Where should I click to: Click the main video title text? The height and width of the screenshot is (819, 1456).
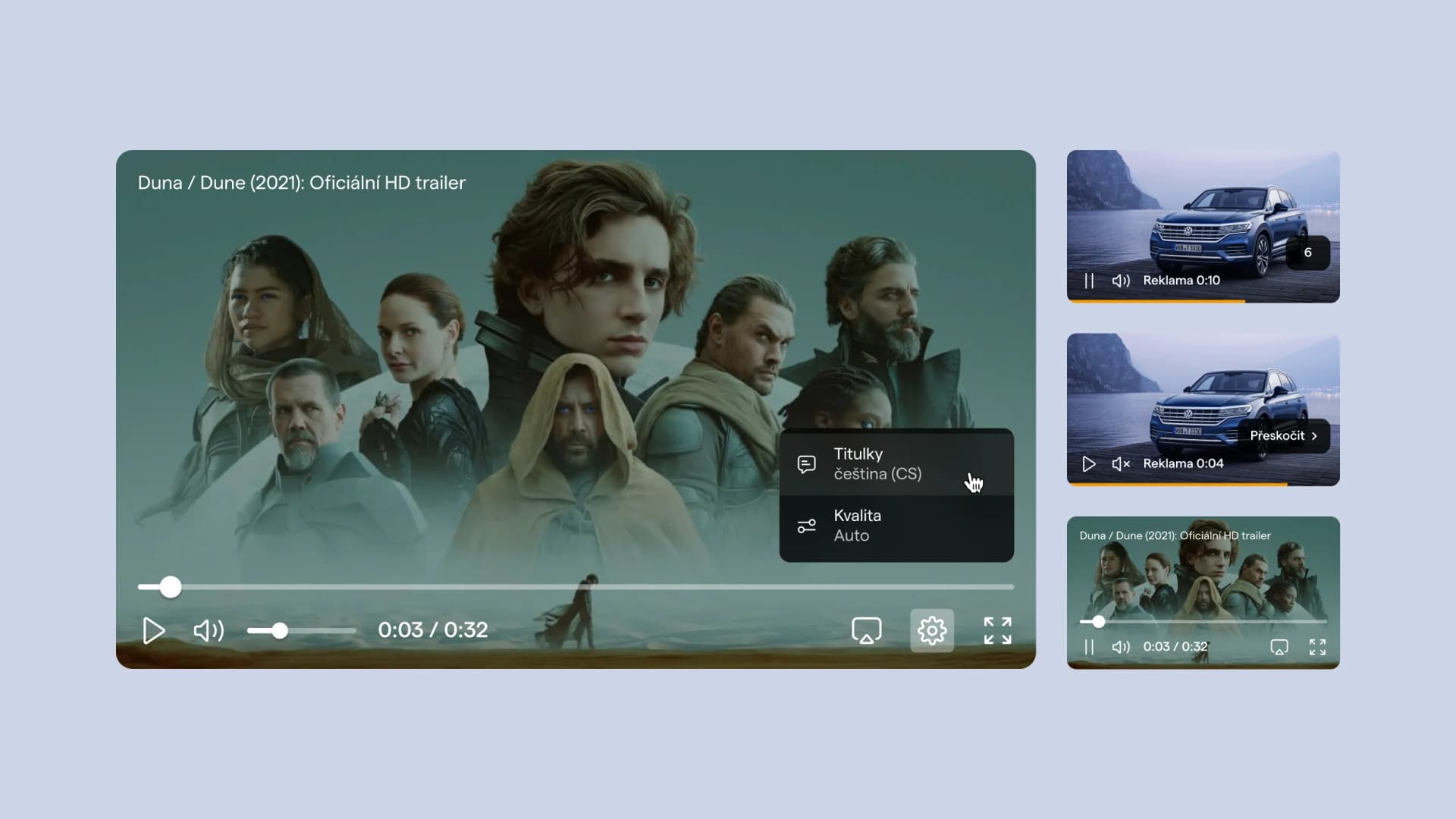click(x=302, y=183)
